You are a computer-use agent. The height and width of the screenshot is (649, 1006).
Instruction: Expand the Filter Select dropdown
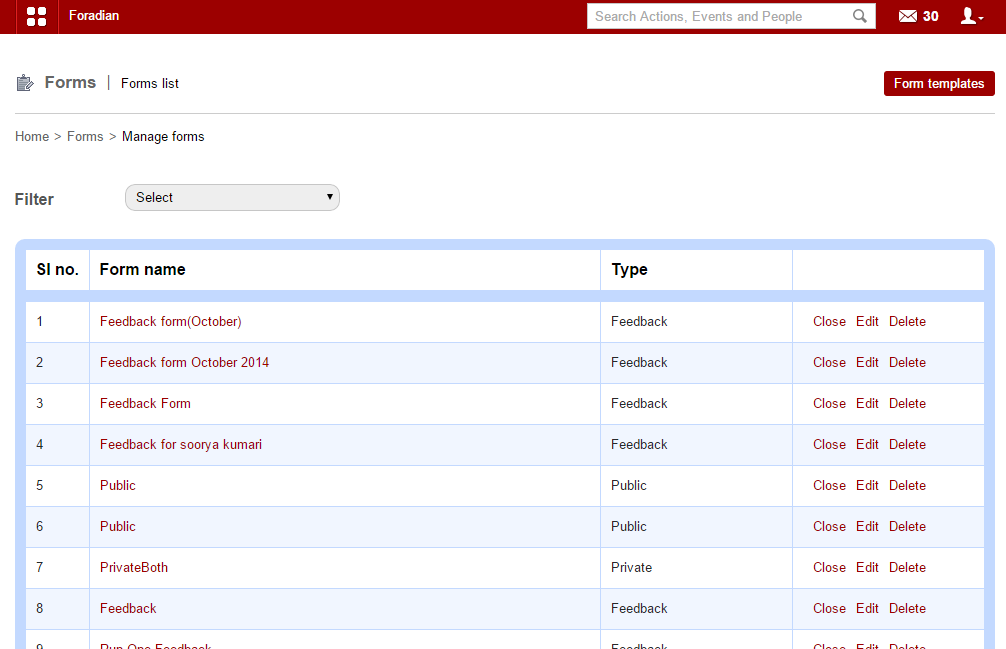(x=232, y=198)
